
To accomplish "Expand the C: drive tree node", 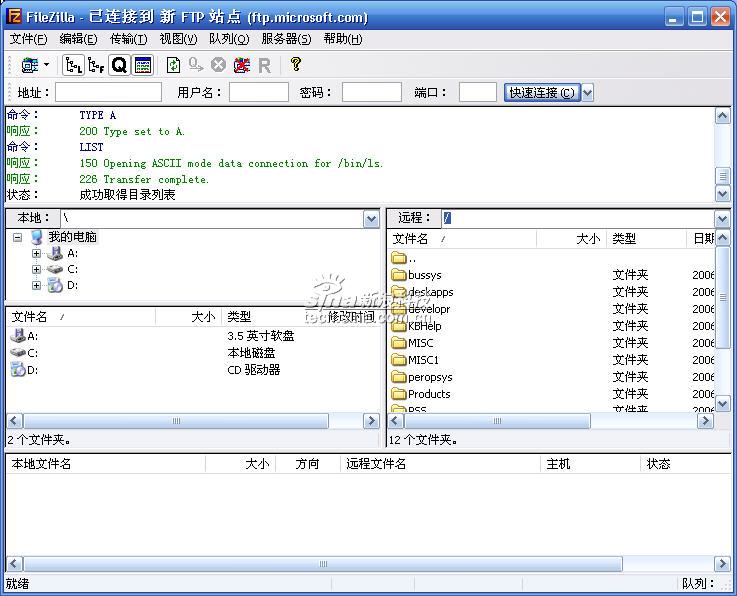I will click(x=36, y=269).
